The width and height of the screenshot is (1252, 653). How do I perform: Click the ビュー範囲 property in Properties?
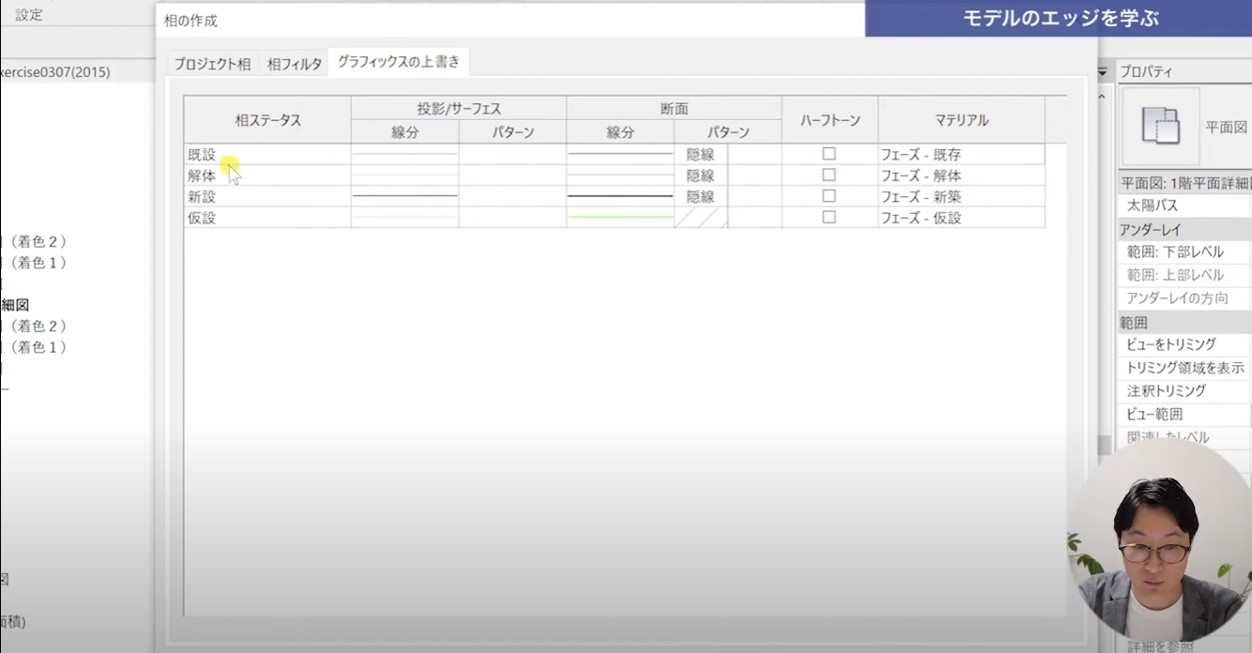(x=1154, y=414)
